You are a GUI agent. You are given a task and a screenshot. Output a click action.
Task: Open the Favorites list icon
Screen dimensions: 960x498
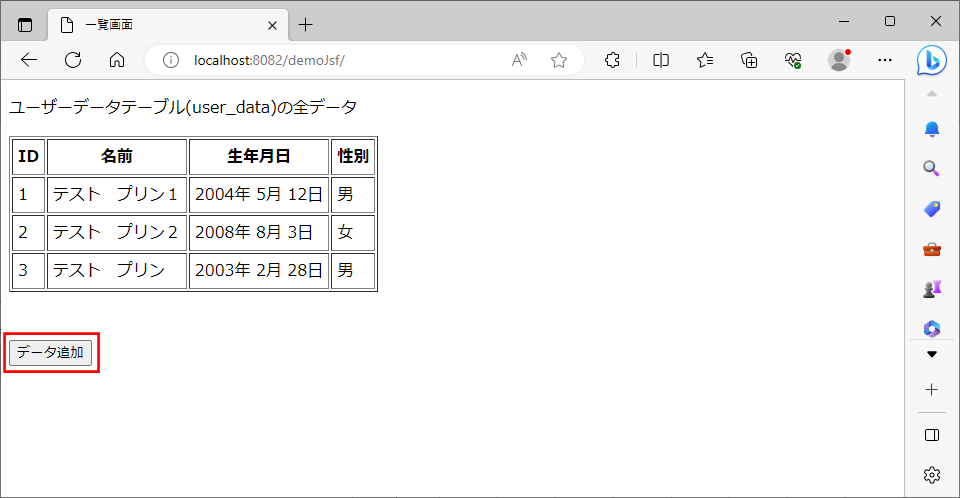[x=705, y=60]
